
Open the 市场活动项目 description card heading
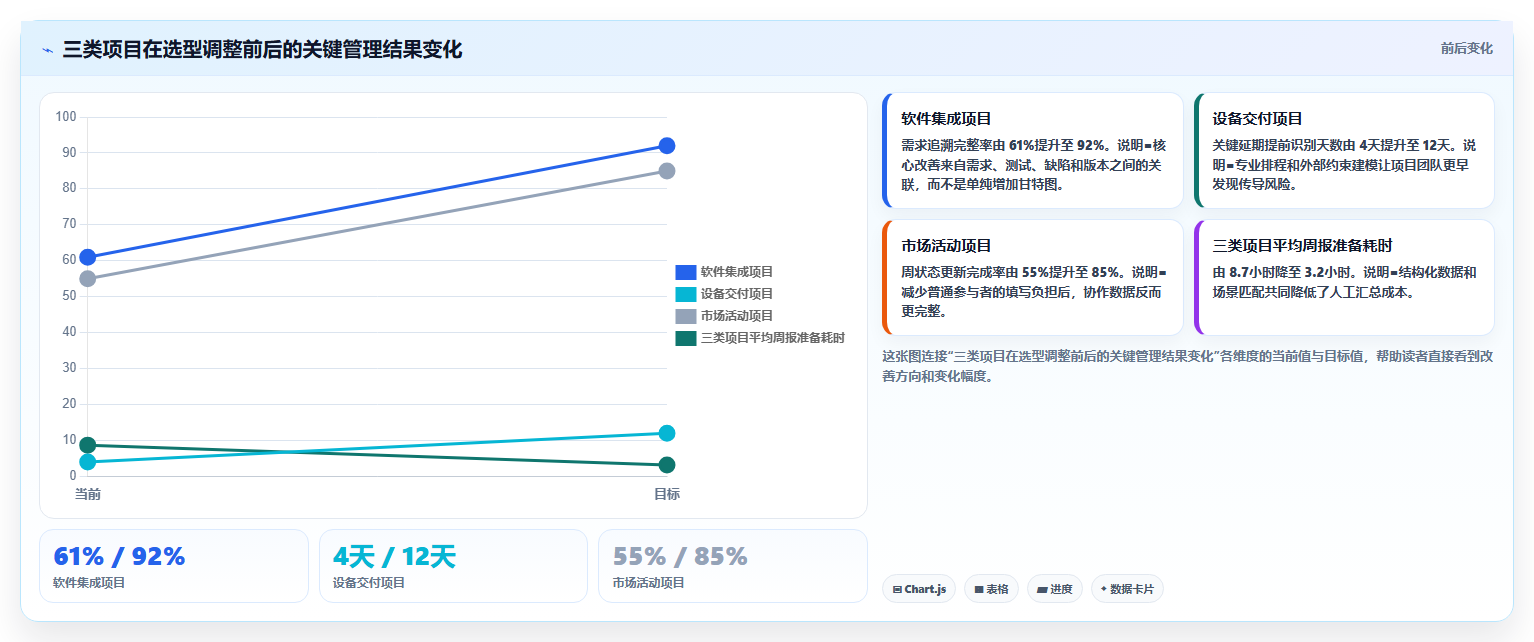[x=946, y=245]
